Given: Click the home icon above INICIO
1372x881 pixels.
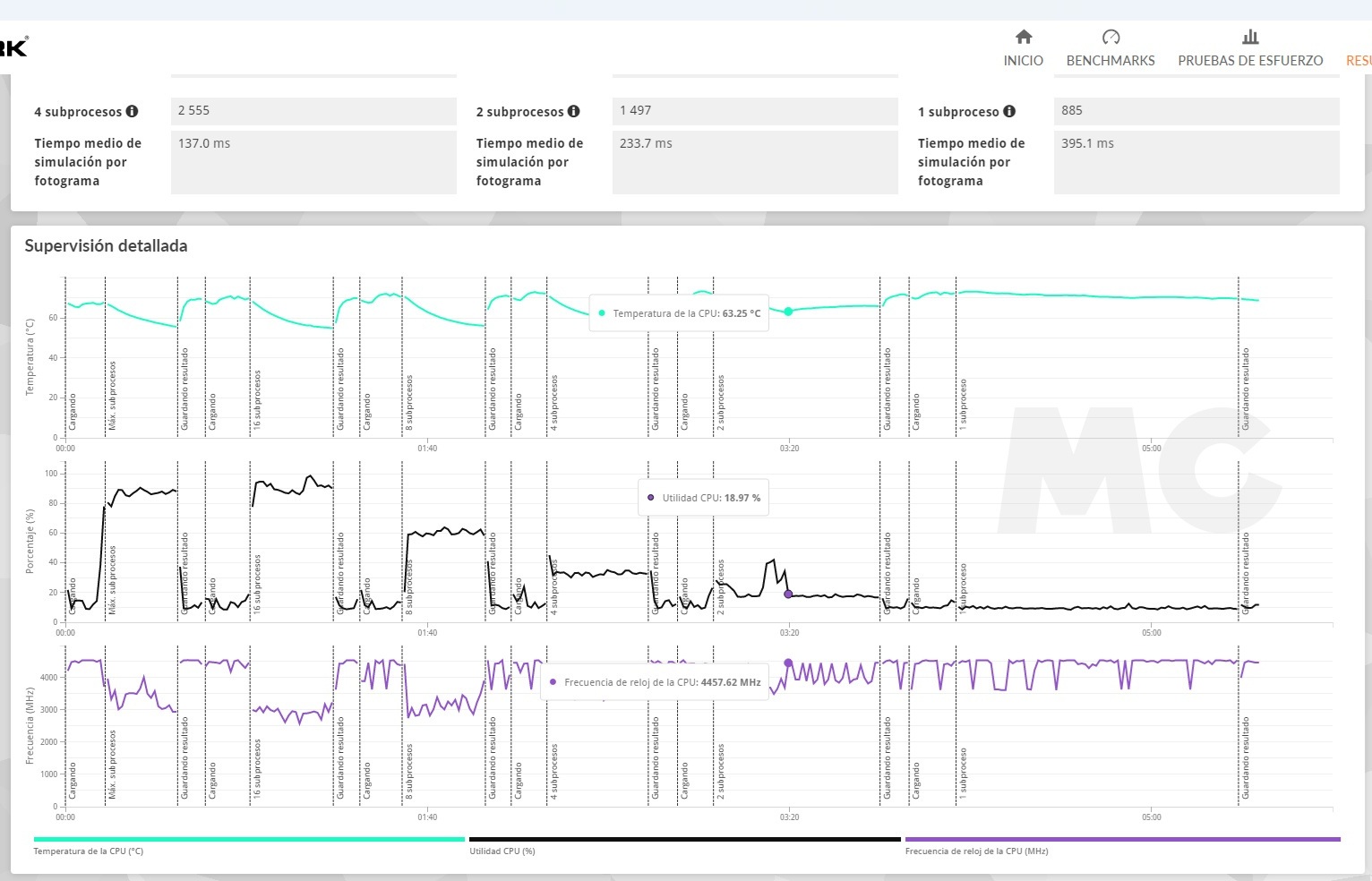Looking at the screenshot, I should point(1023,37).
